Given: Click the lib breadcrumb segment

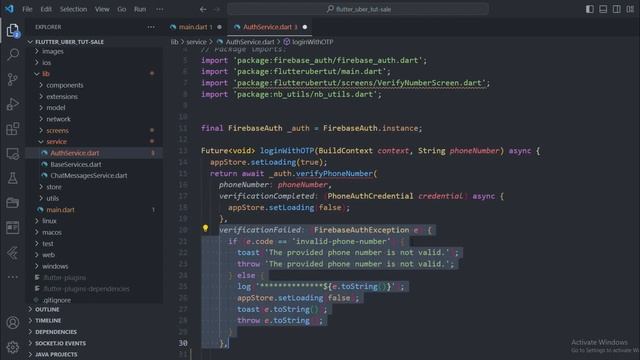Looking at the screenshot, I should pos(174,42).
